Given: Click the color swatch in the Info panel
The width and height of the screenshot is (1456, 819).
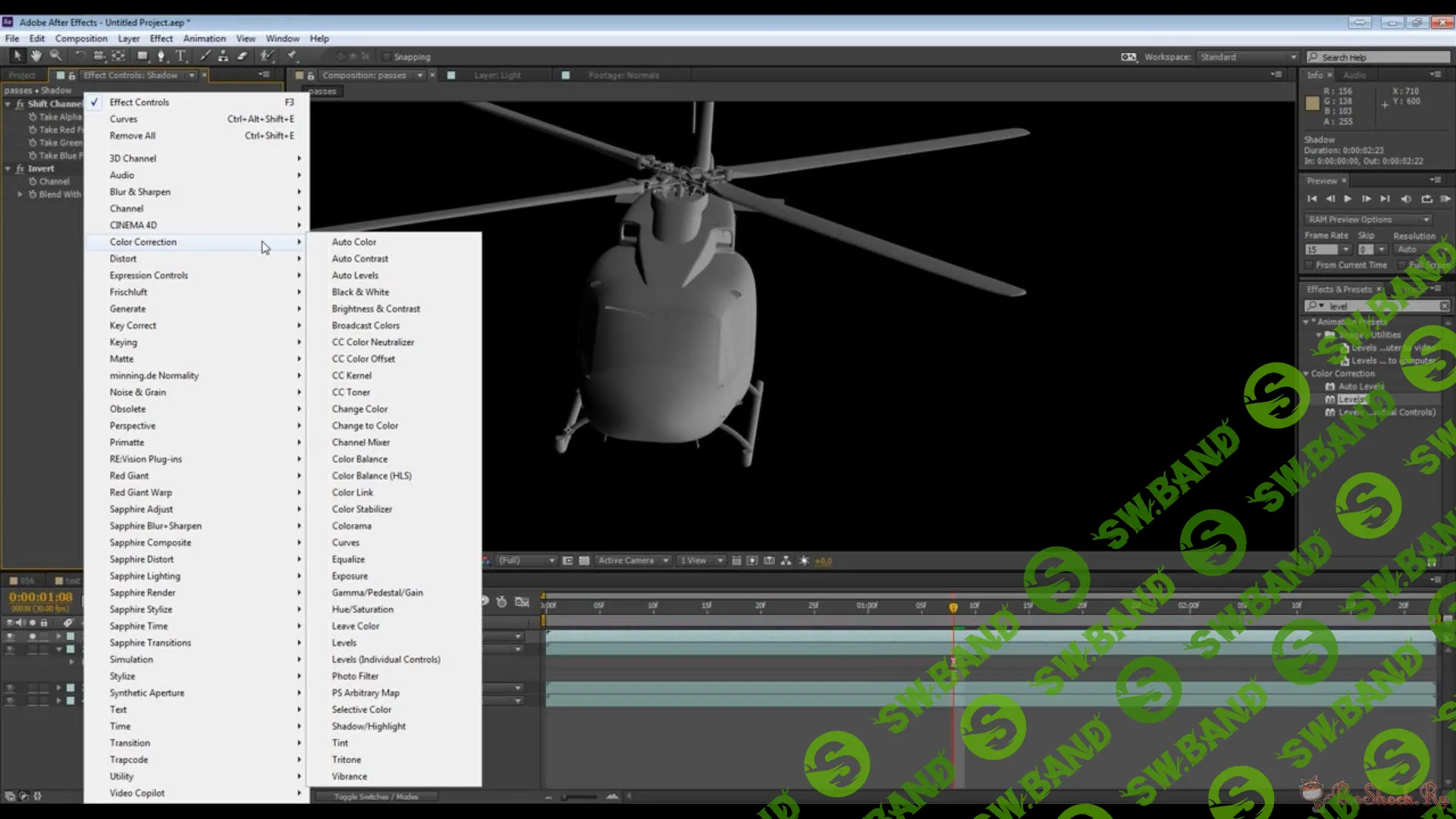Looking at the screenshot, I should click(1311, 103).
